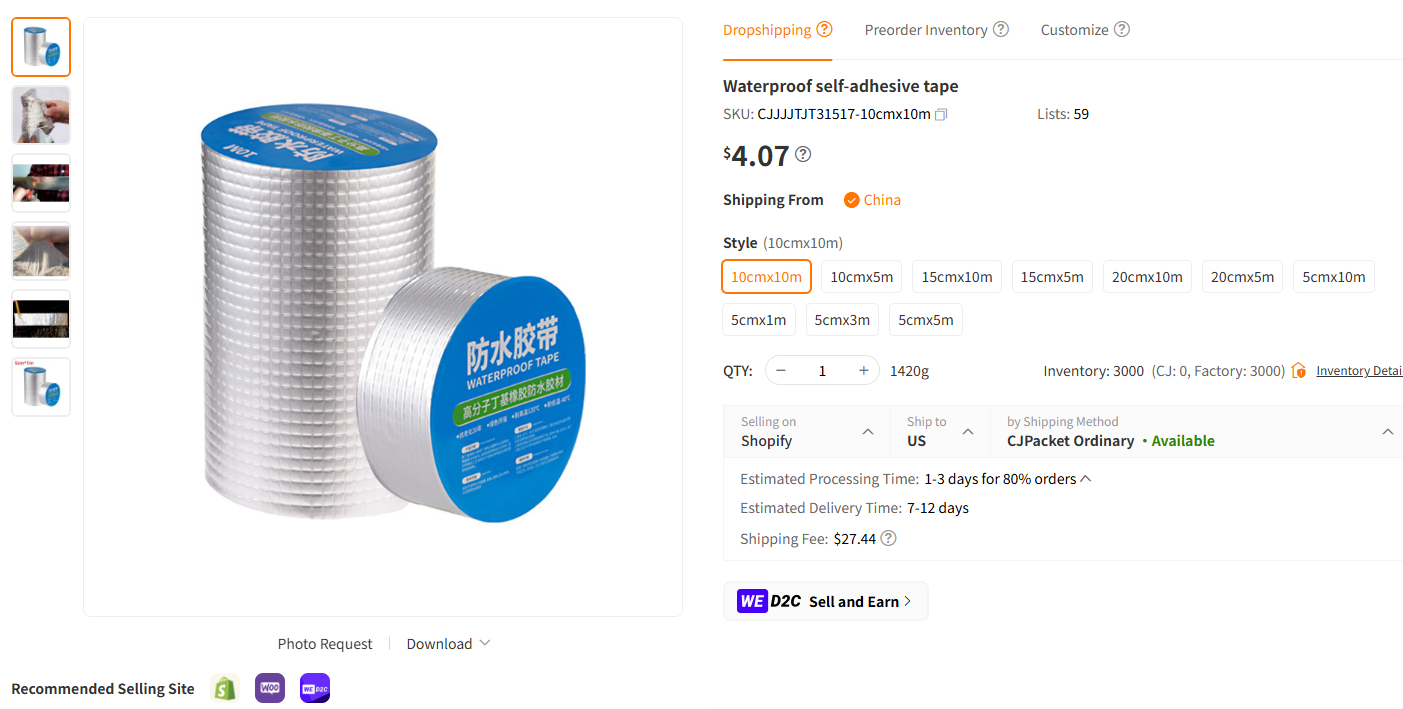Open the Customize tab

coord(1075,29)
